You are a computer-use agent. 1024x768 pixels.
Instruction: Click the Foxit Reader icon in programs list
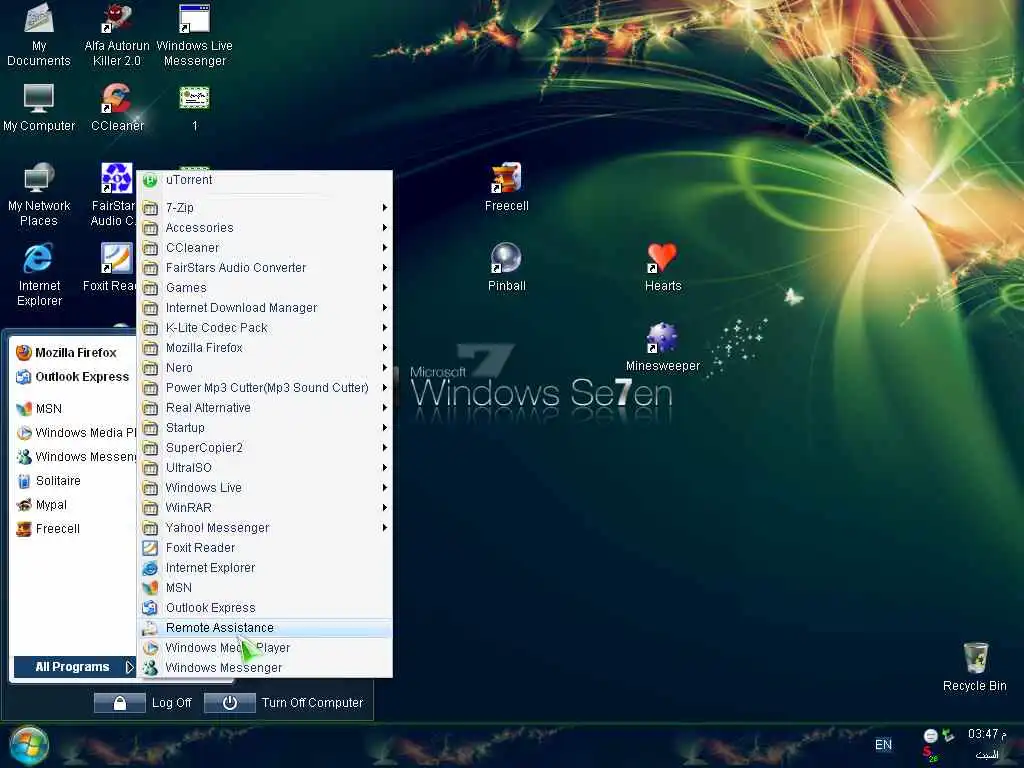click(x=150, y=548)
